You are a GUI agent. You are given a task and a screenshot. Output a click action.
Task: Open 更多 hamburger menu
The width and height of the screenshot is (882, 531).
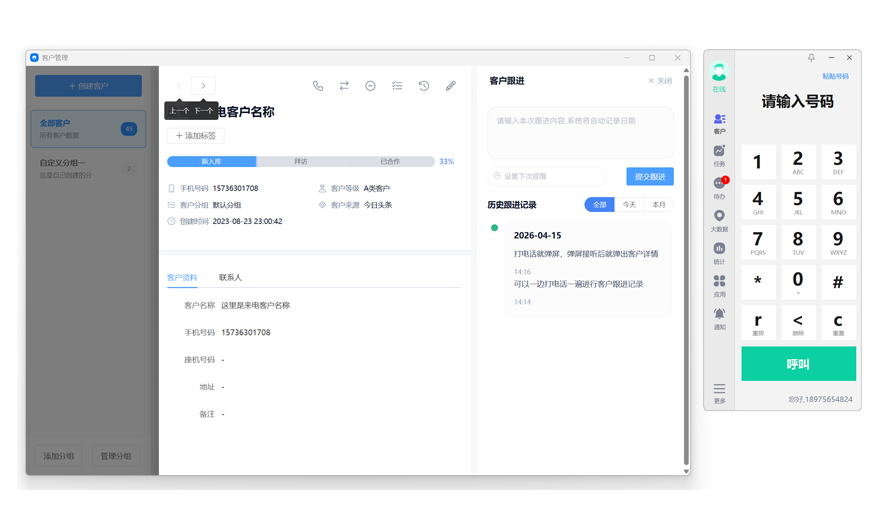(719, 393)
